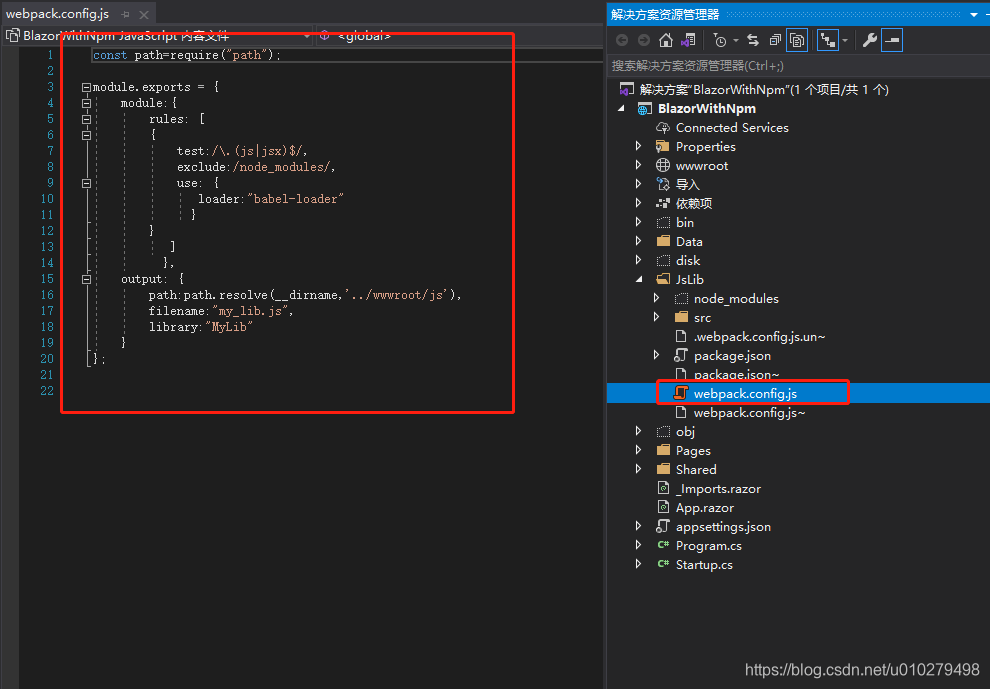This screenshot has height=689, width=990.
Task: Close the webpack.config.js tab
Action: pyautogui.click(x=144, y=14)
